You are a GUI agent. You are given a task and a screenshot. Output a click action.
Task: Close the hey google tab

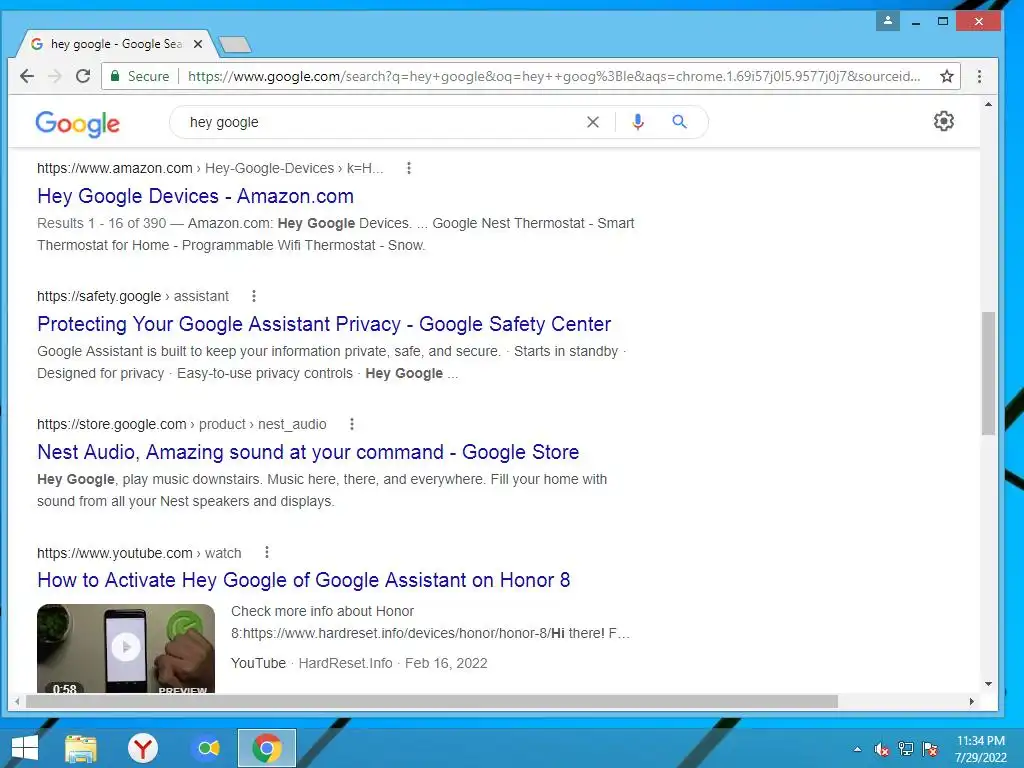tap(198, 44)
